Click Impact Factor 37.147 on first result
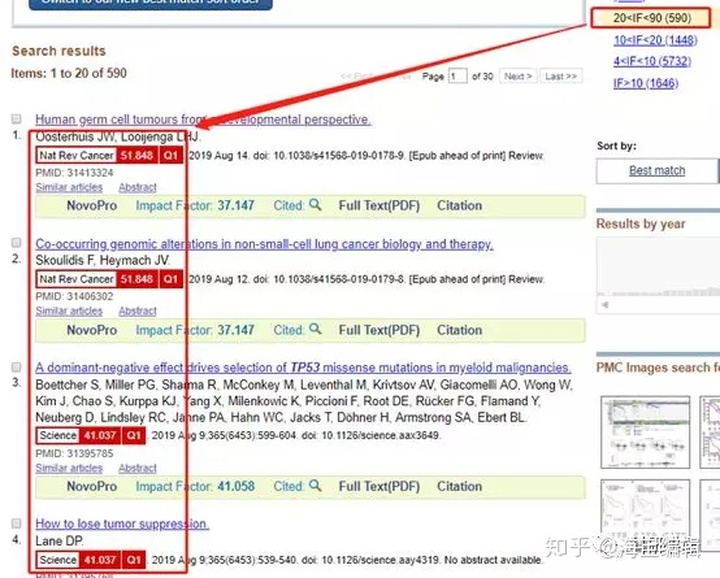Viewport: 720px width, 578px height. click(x=236, y=206)
